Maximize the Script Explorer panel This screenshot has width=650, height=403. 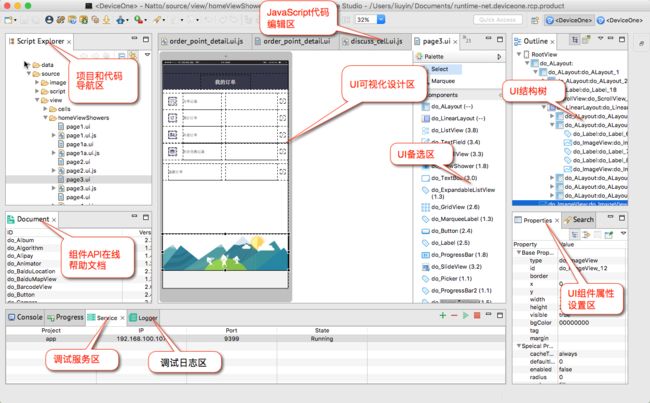click(146, 39)
